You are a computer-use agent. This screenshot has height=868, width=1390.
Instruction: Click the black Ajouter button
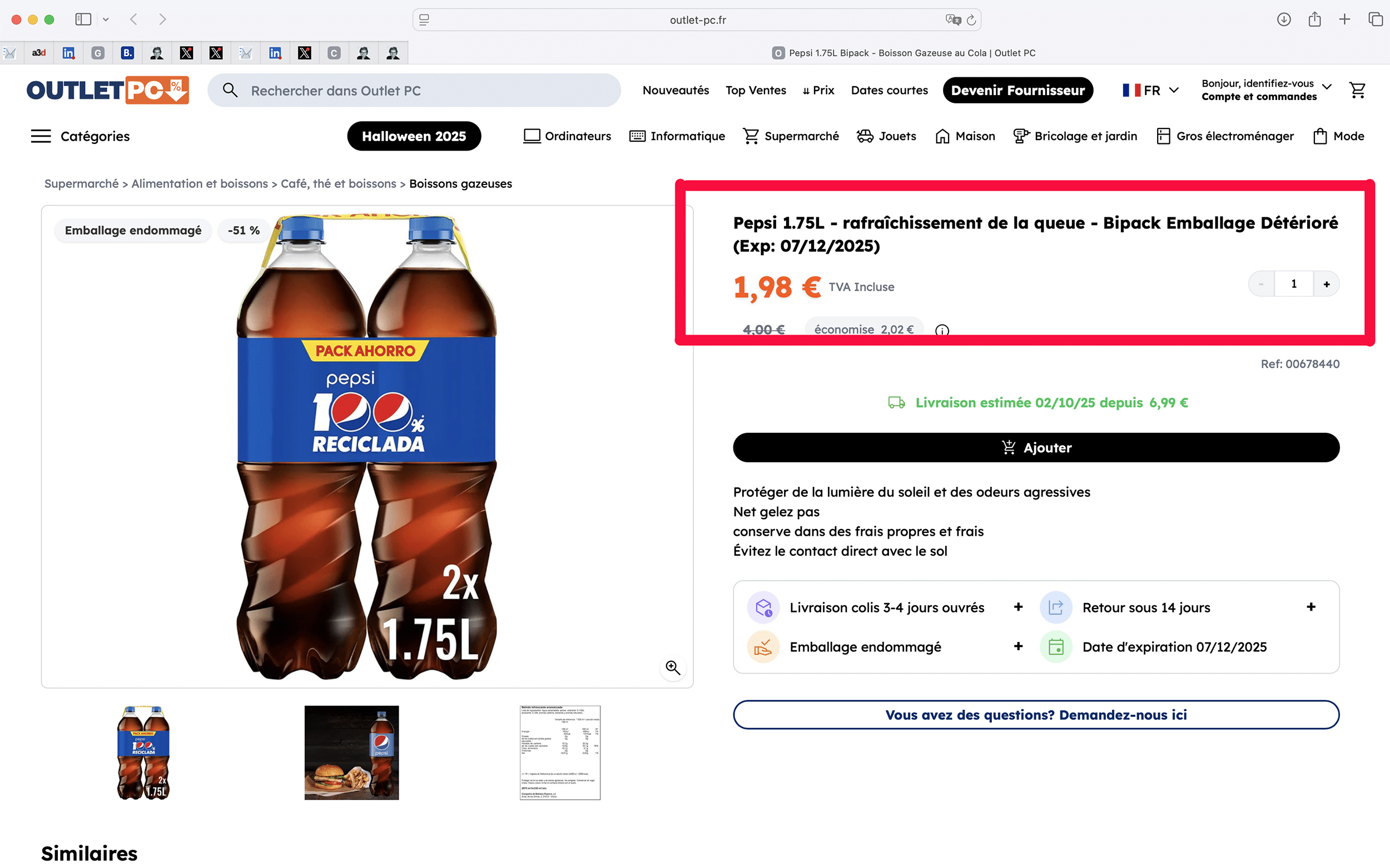tap(1036, 448)
